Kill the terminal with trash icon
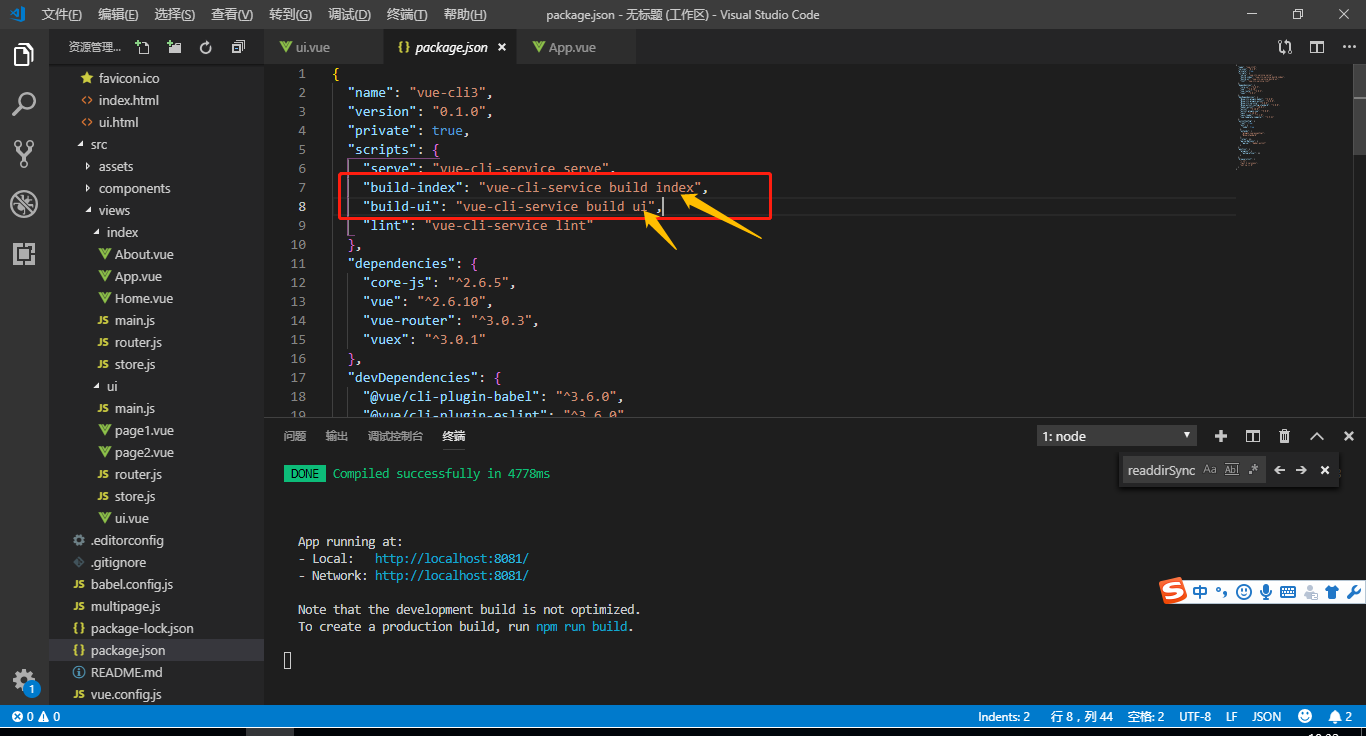Viewport: 1366px width, 736px height. coord(1284,436)
